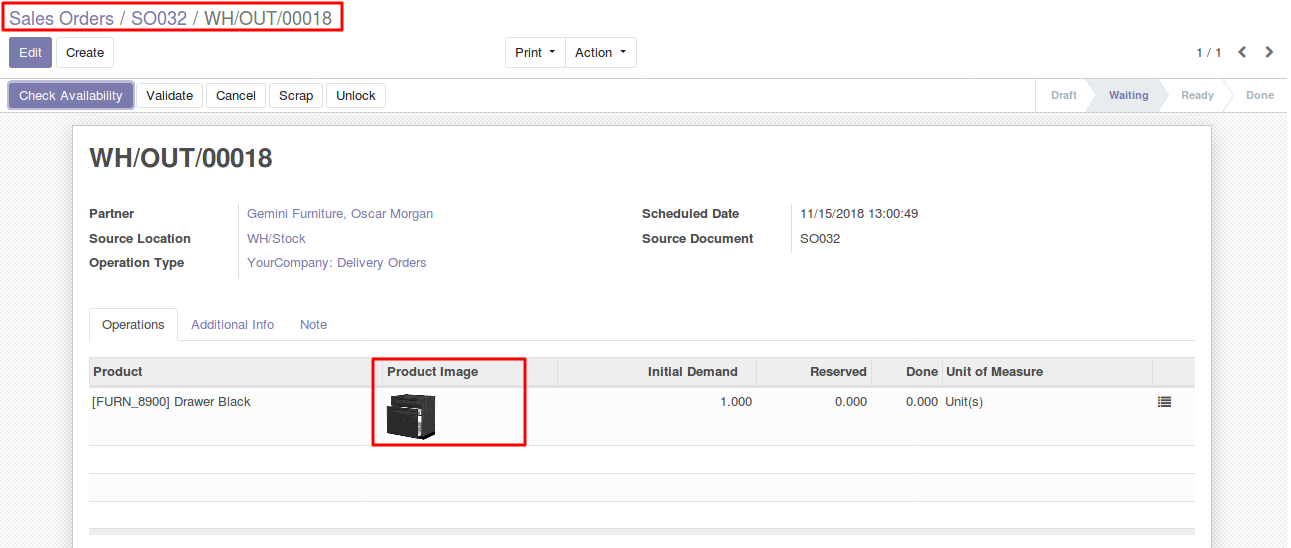
Task: Click the next record arrow icon
Action: (1269, 52)
